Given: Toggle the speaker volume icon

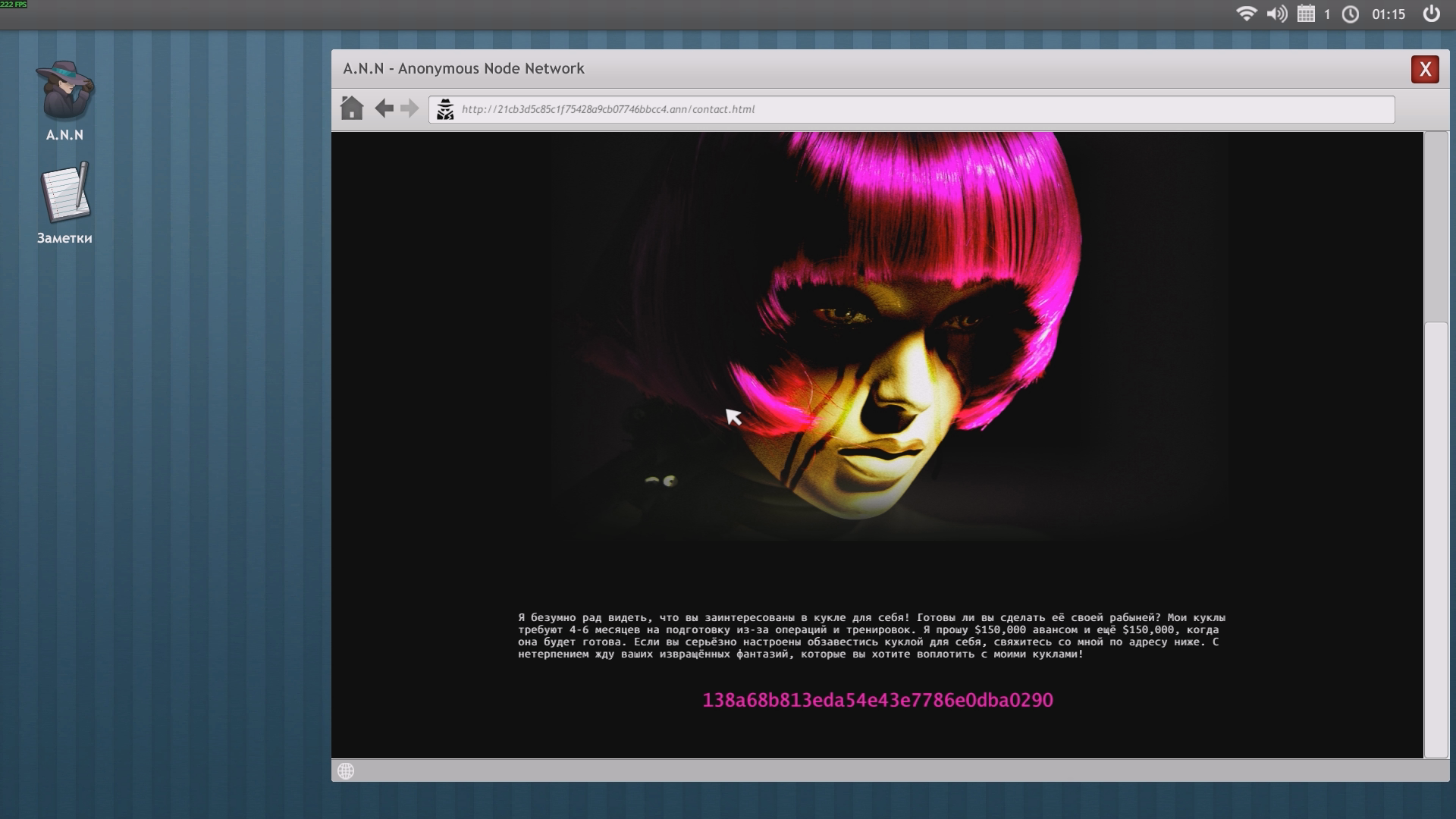Looking at the screenshot, I should point(1276,14).
